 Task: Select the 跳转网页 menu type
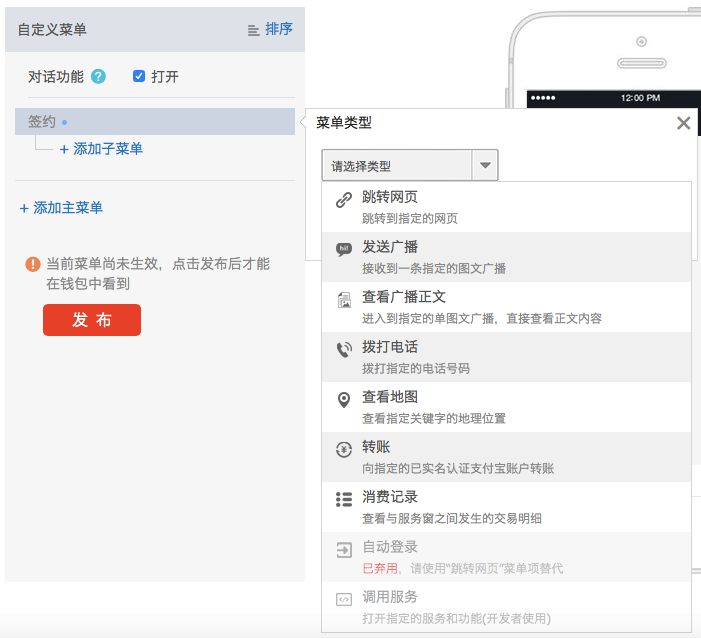click(x=506, y=207)
